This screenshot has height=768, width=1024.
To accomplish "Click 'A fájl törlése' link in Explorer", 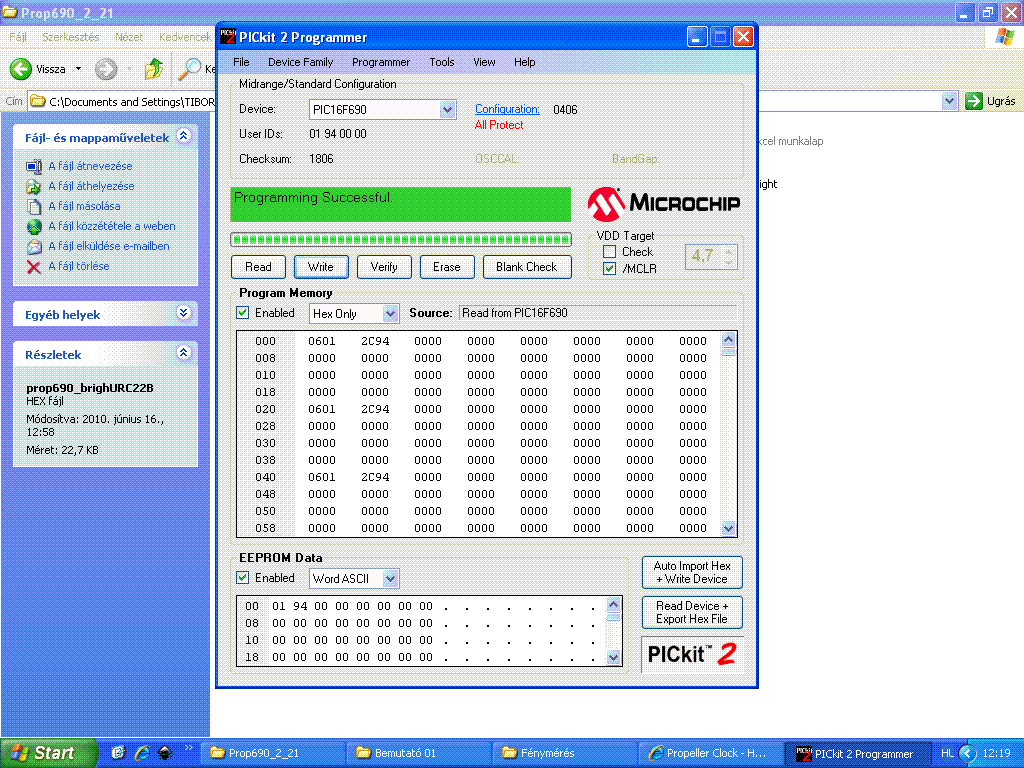I will 79,266.
